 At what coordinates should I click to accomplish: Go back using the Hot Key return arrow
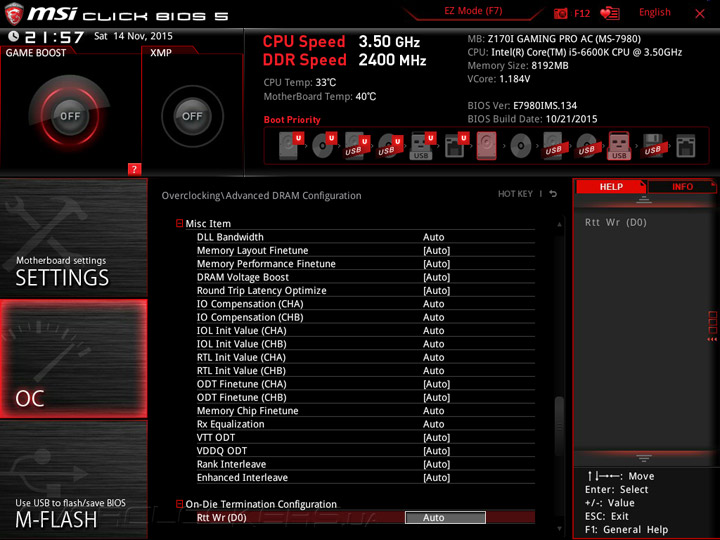pos(553,194)
